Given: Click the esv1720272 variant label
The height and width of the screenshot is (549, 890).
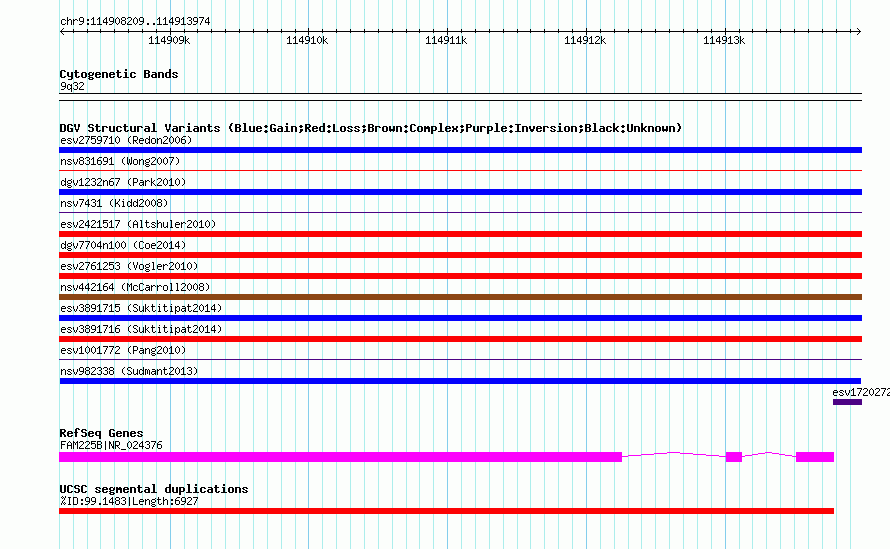Looking at the screenshot, I should [x=860, y=392].
